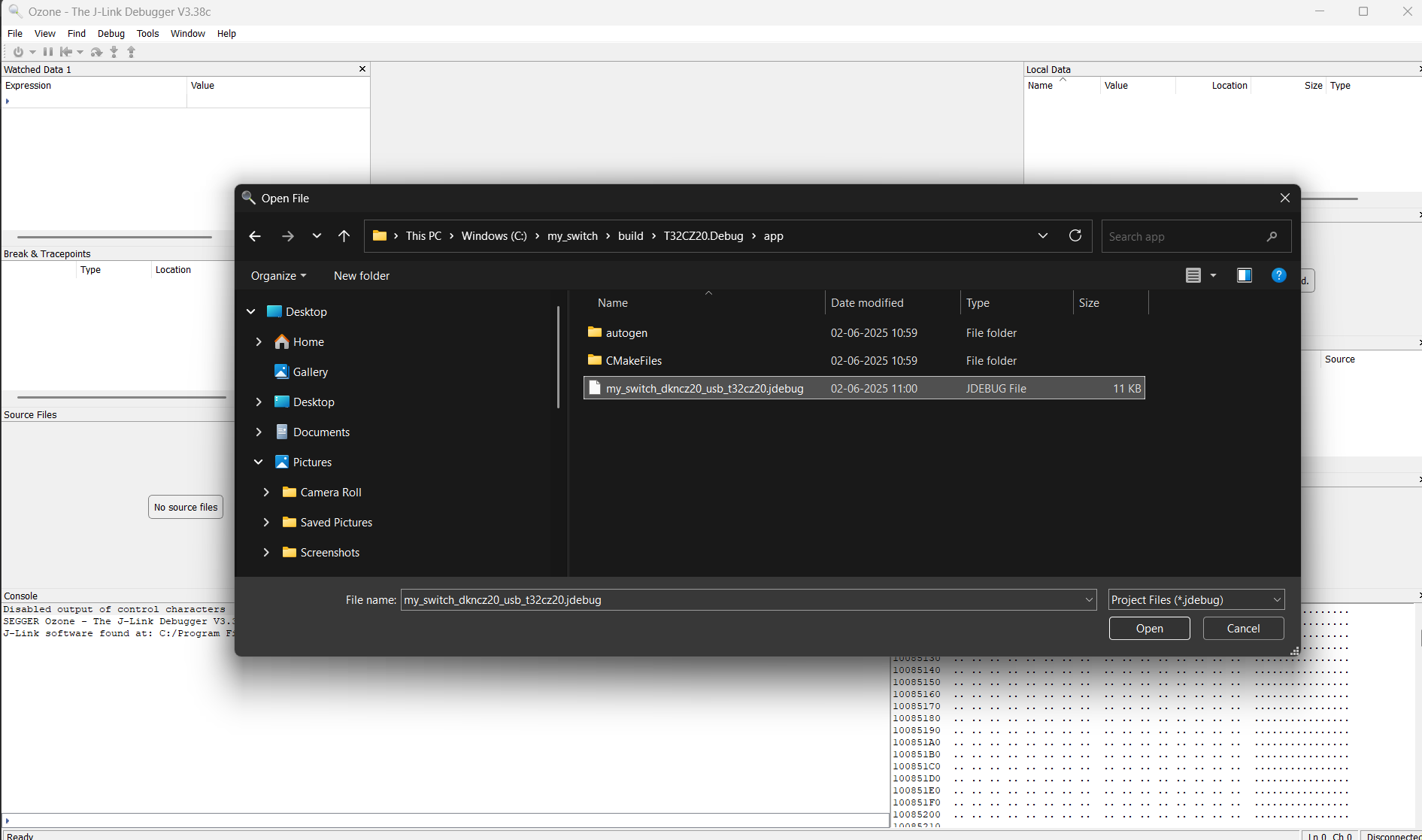This screenshot has width=1422, height=840.
Task: Select the CMakeFiles folder
Action: click(865, 360)
